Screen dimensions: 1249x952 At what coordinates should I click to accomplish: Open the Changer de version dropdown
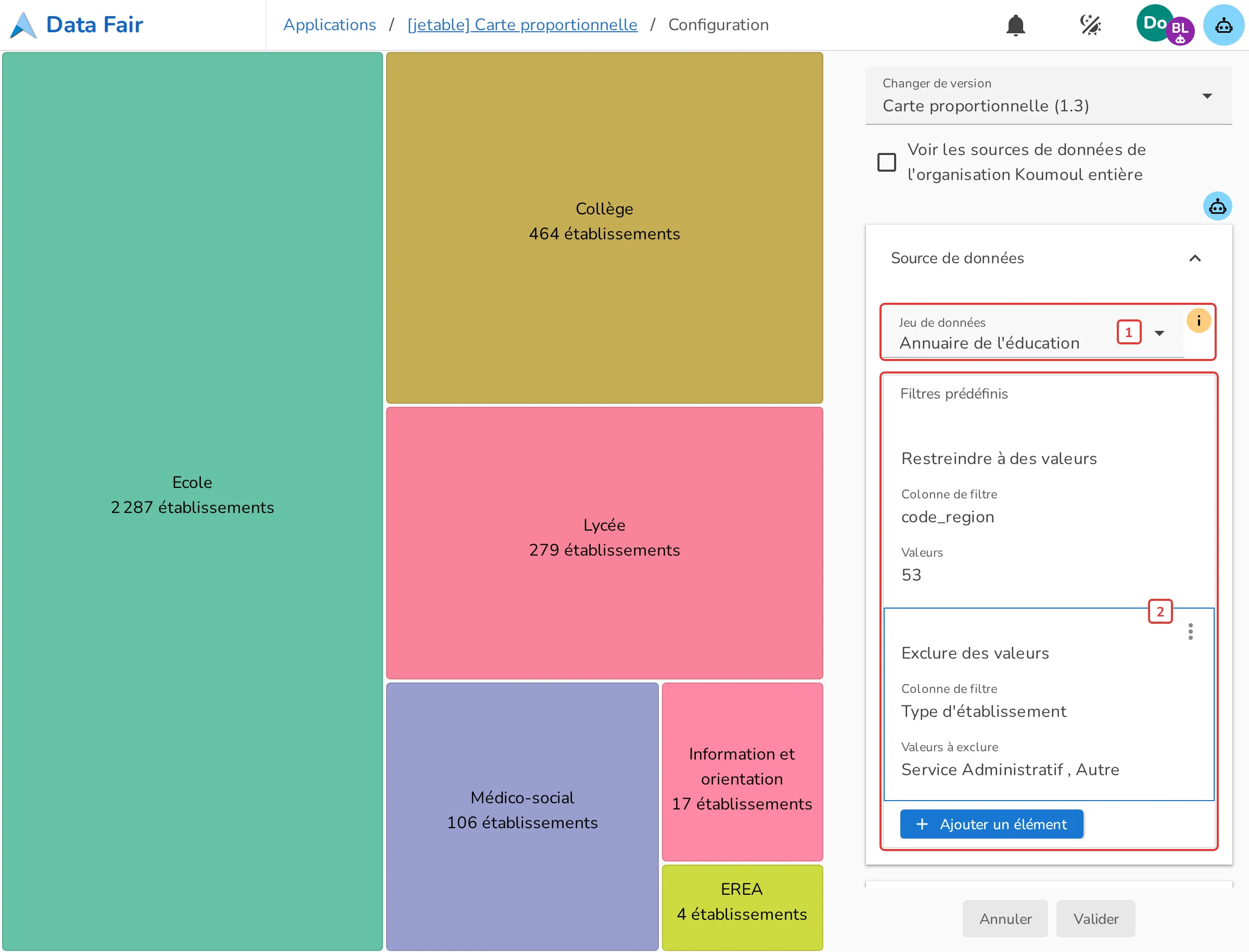coord(1048,96)
